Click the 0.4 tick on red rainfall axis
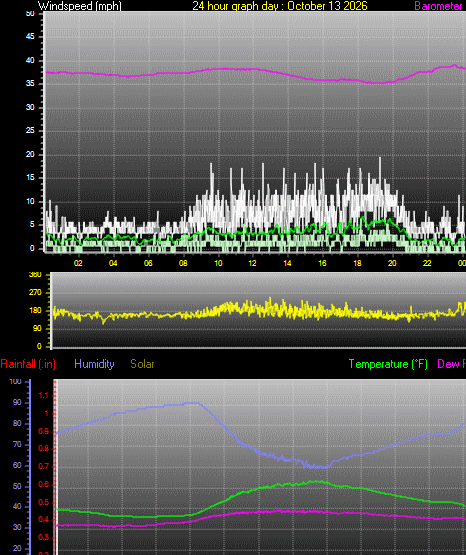This screenshot has width=466, height=555. pos(44,520)
